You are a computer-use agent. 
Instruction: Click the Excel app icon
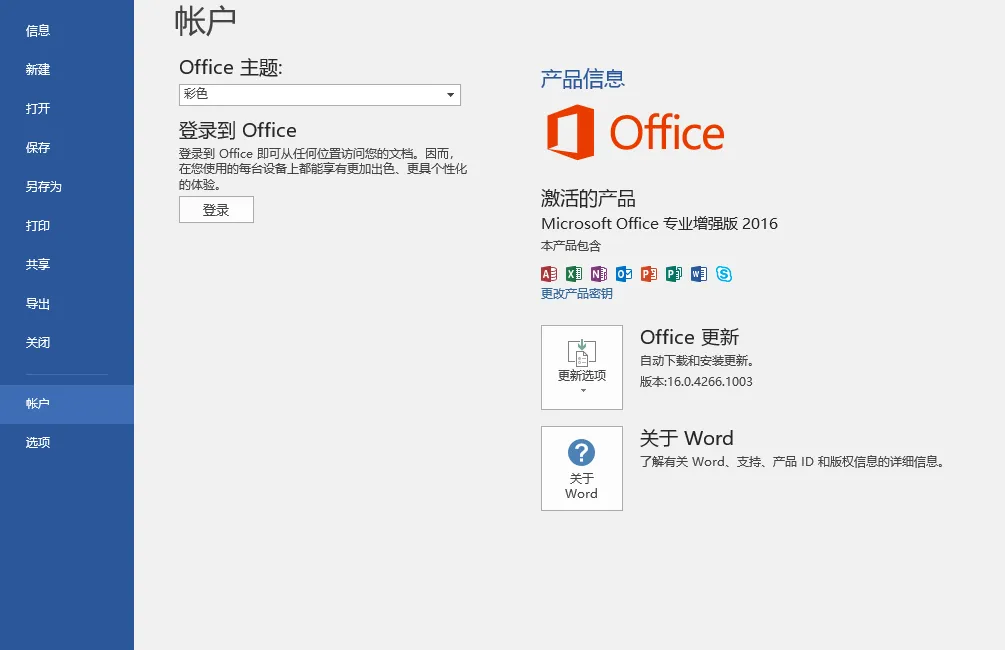pos(574,274)
